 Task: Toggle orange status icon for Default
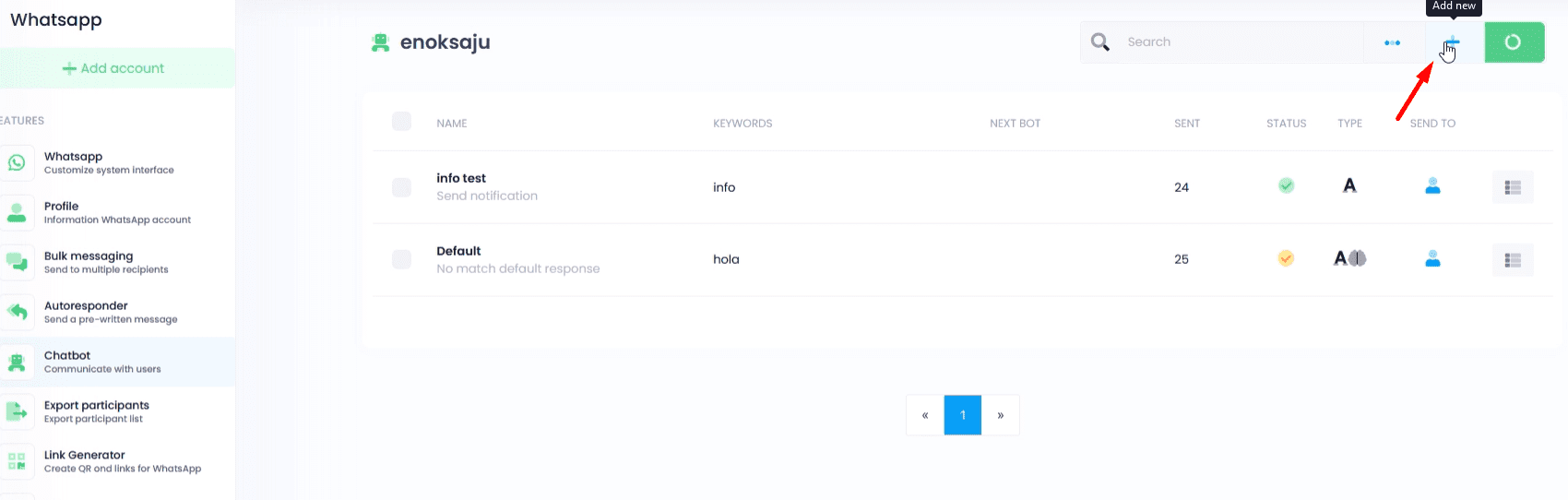click(1286, 258)
